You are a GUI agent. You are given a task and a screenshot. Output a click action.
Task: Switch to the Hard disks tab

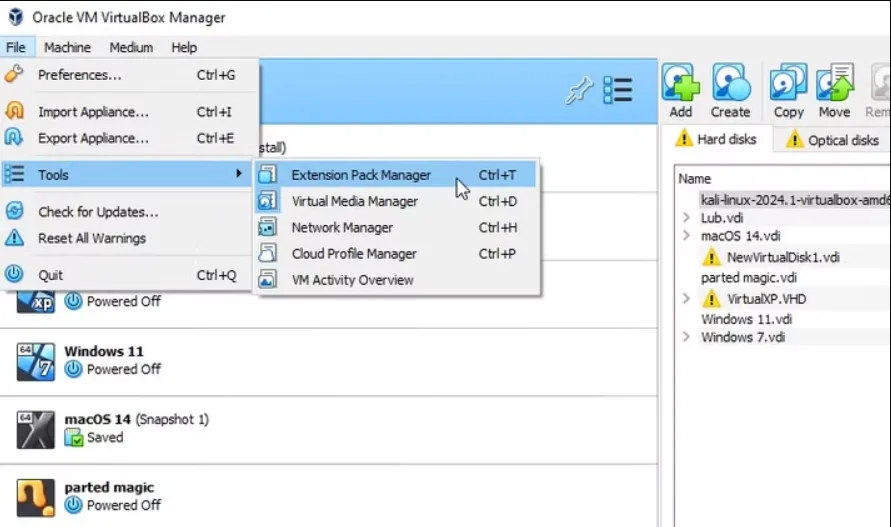[x=716, y=139]
